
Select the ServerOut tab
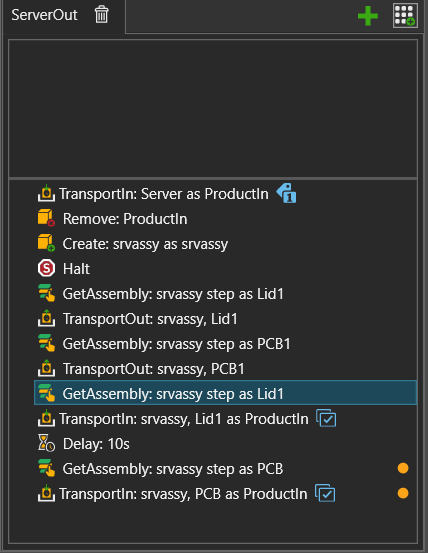(x=44, y=15)
